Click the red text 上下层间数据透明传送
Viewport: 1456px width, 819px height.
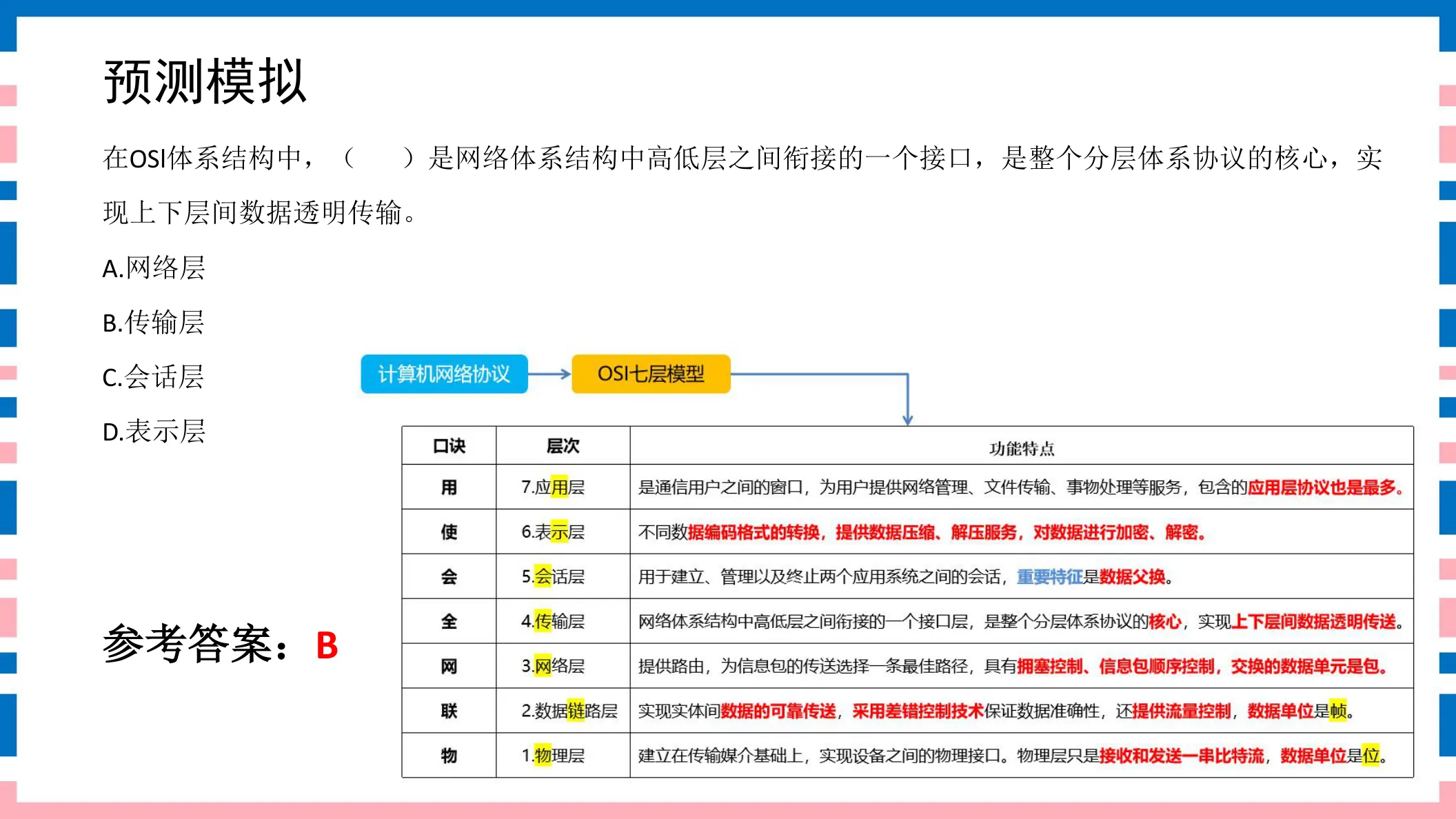(x=1313, y=621)
